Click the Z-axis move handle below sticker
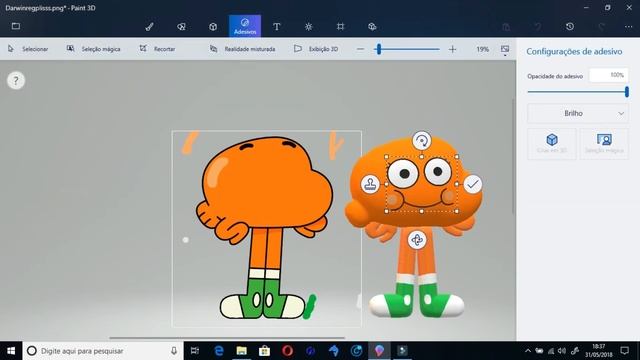640x360 pixels. [417, 240]
